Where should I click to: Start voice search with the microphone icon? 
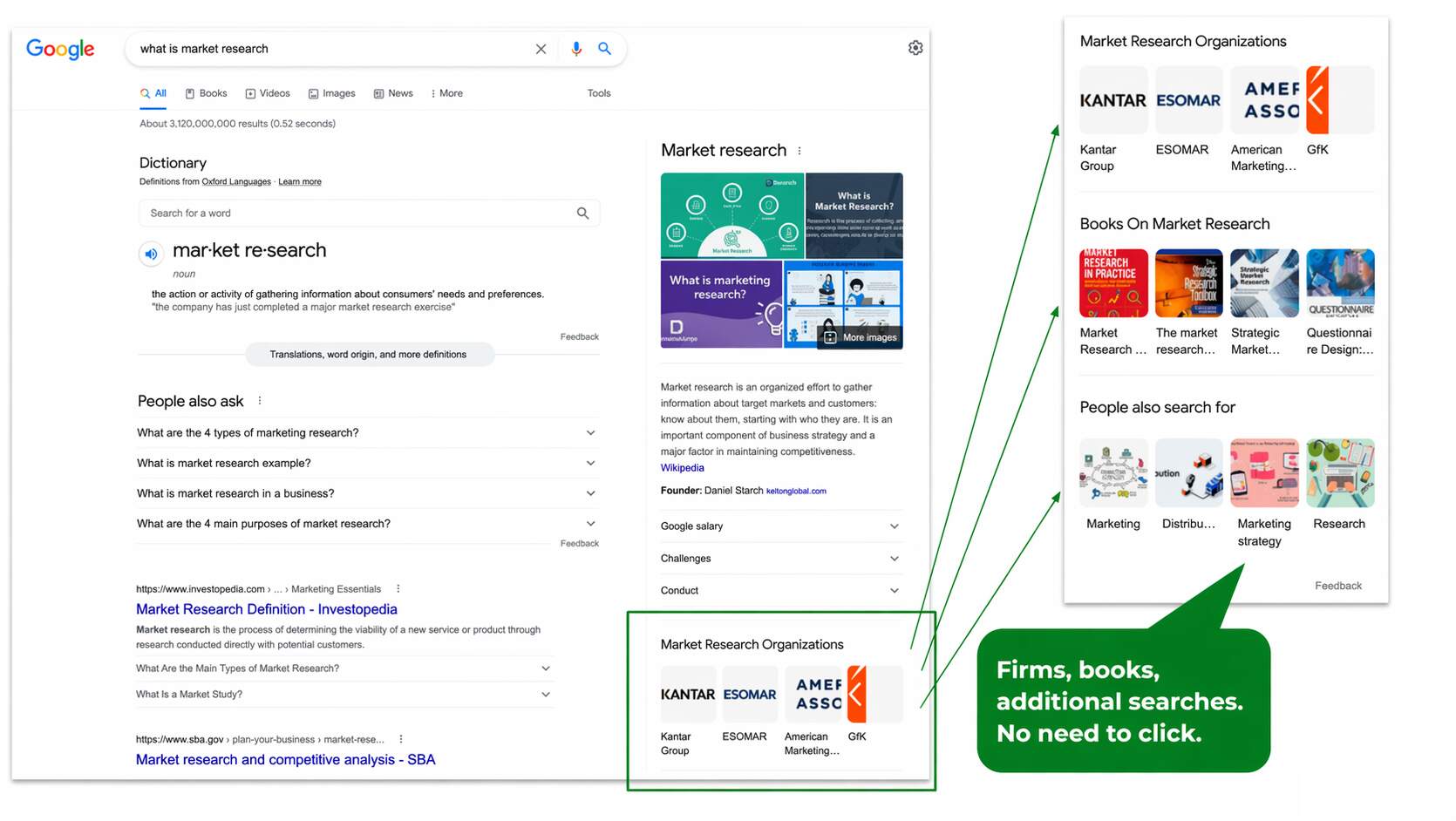[x=576, y=49]
